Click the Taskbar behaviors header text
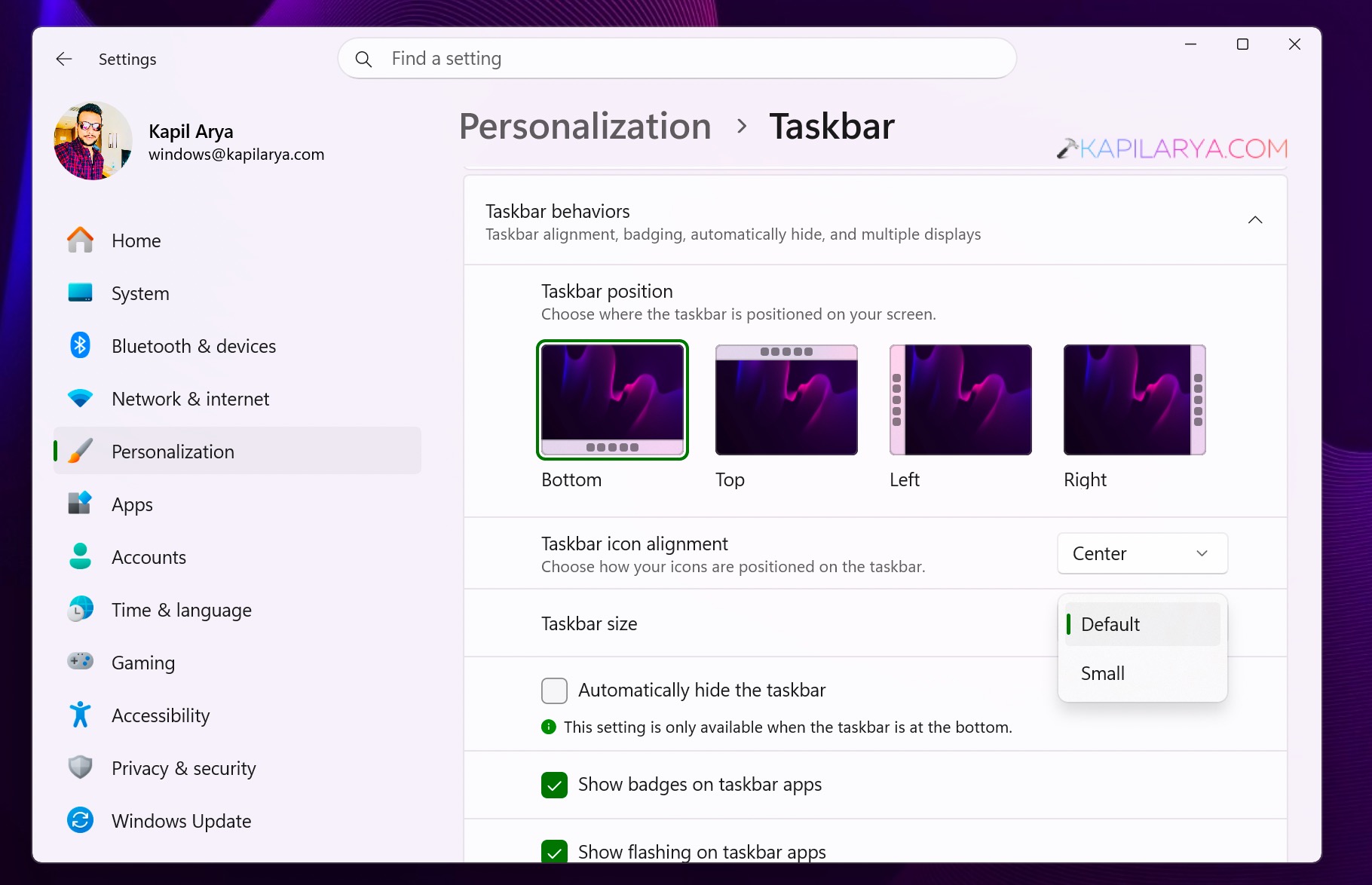 click(x=557, y=211)
